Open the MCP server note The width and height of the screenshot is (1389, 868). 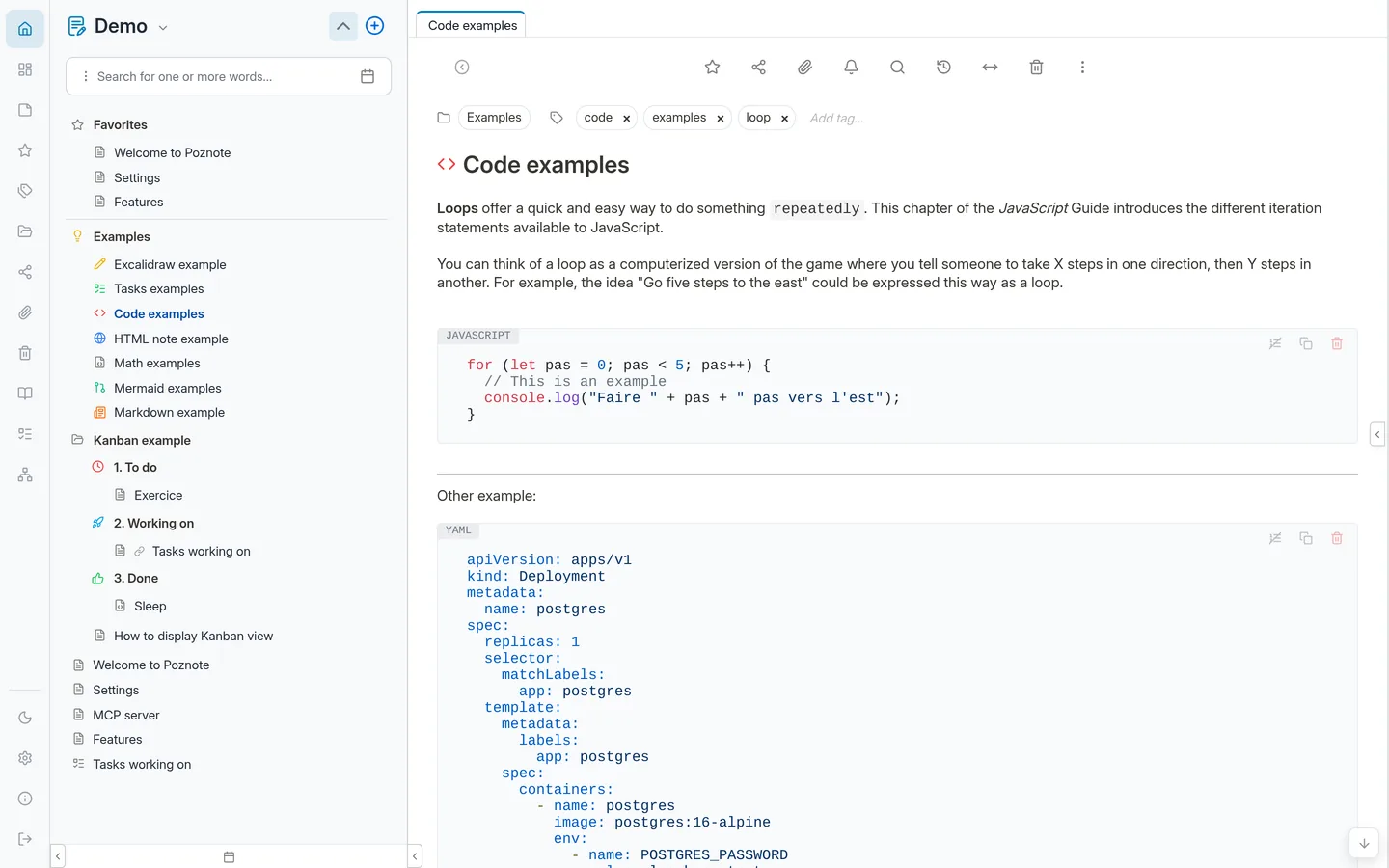(125, 715)
